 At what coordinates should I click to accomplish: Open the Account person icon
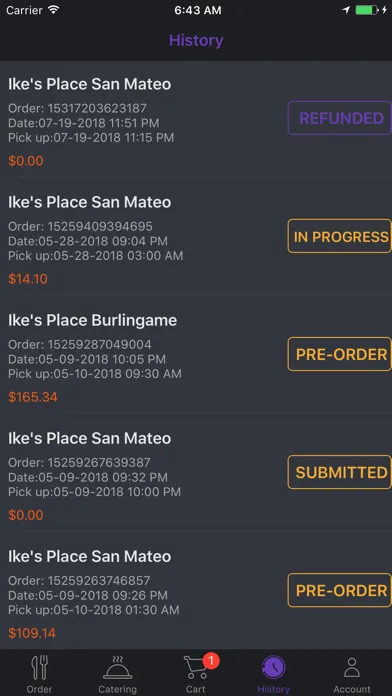point(352,668)
